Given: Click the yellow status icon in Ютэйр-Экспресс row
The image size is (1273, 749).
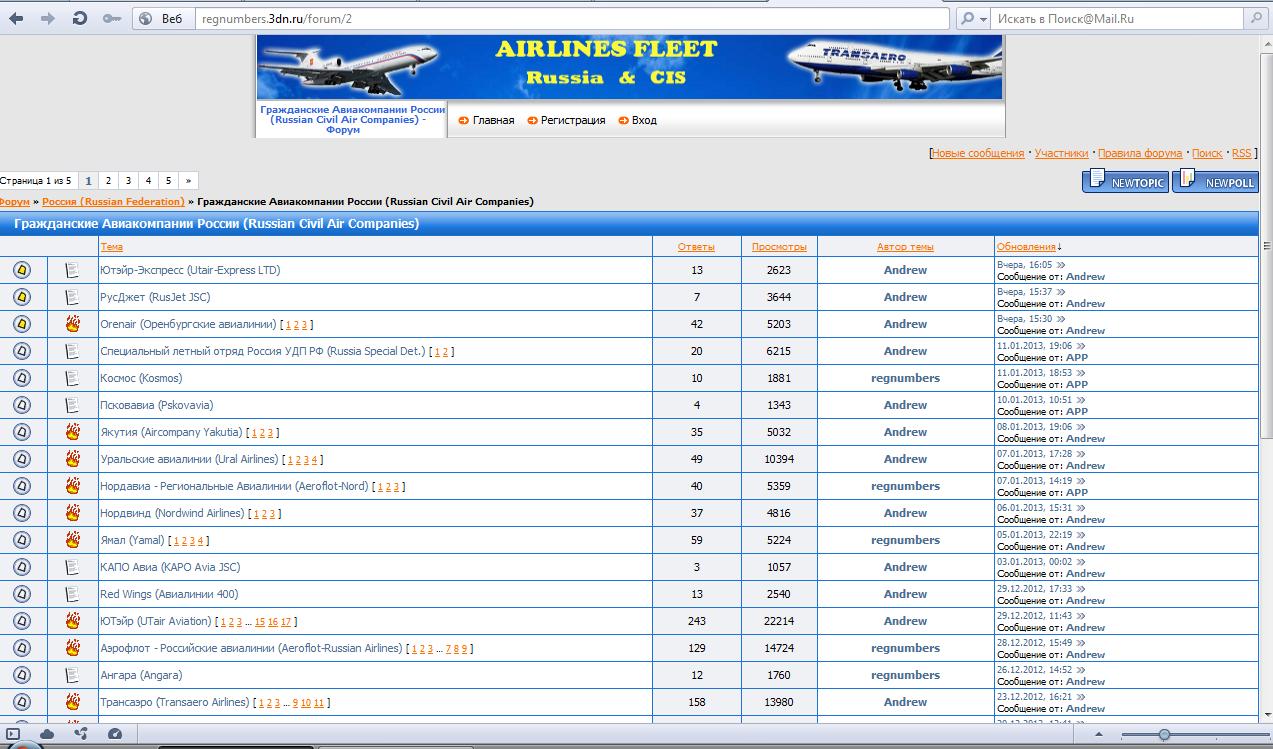Looking at the screenshot, I should pyautogui.click(x=22, y=270).
